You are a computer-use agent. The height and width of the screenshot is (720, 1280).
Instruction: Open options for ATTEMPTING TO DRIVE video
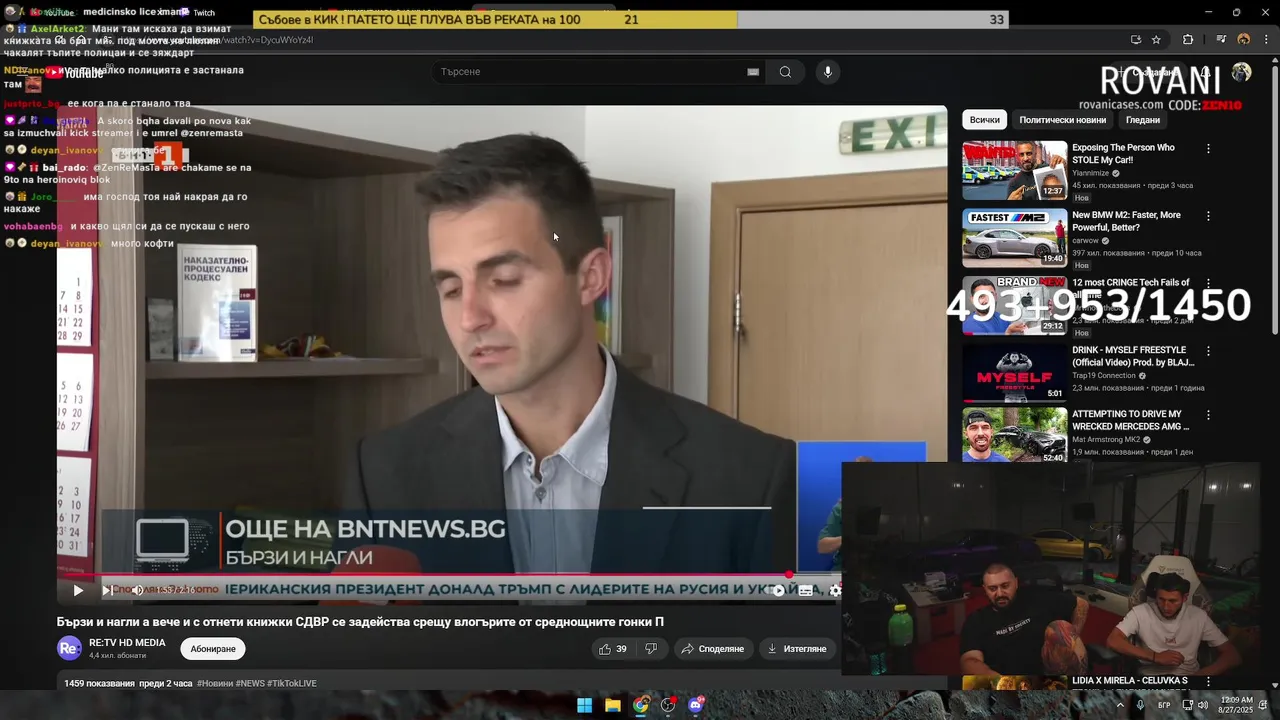click(x=1208, y=415)
